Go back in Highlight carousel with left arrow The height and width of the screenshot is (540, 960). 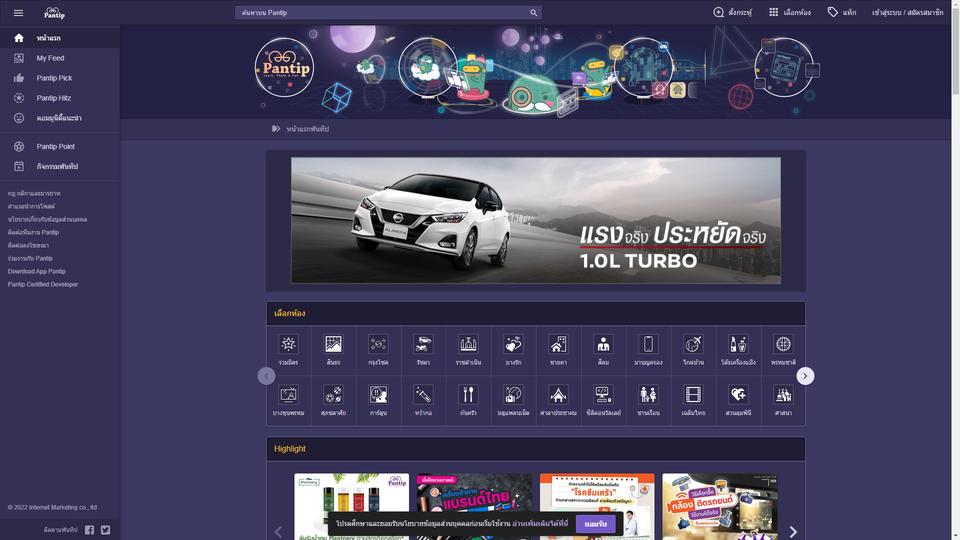coord(279,531)
